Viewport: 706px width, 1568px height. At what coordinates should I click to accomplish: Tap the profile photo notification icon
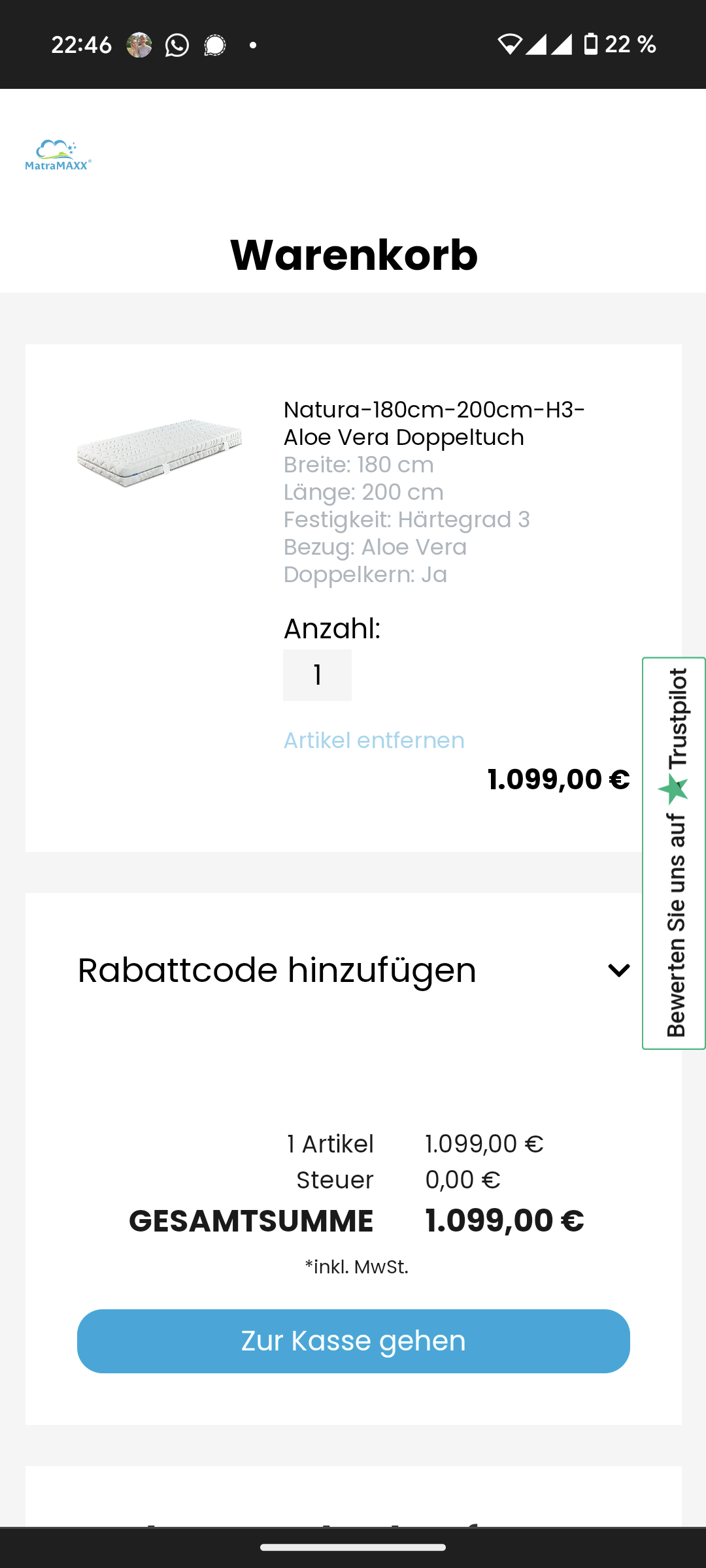point(139,45)
